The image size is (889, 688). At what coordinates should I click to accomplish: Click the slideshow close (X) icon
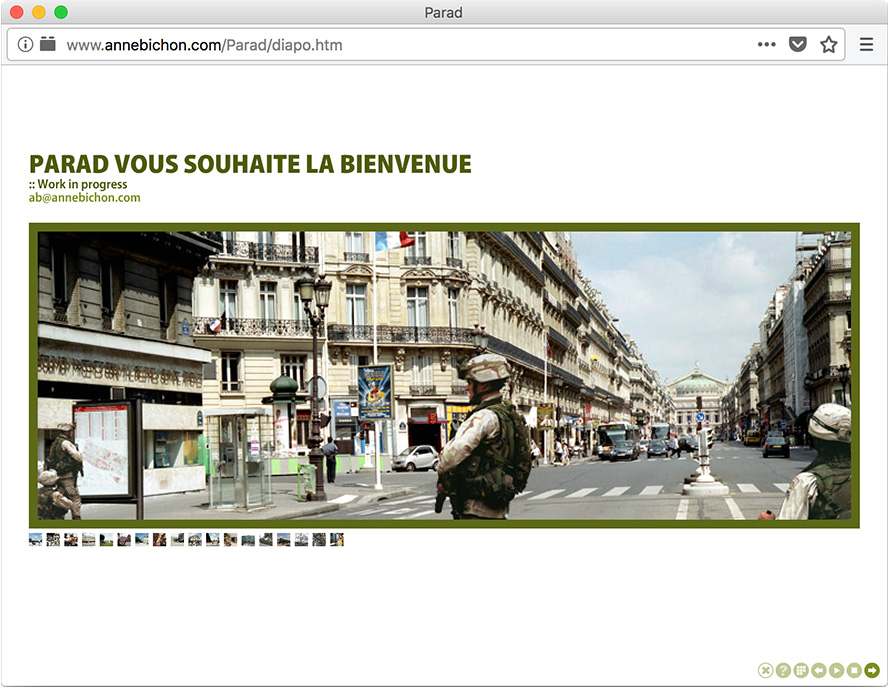[765, 670]
